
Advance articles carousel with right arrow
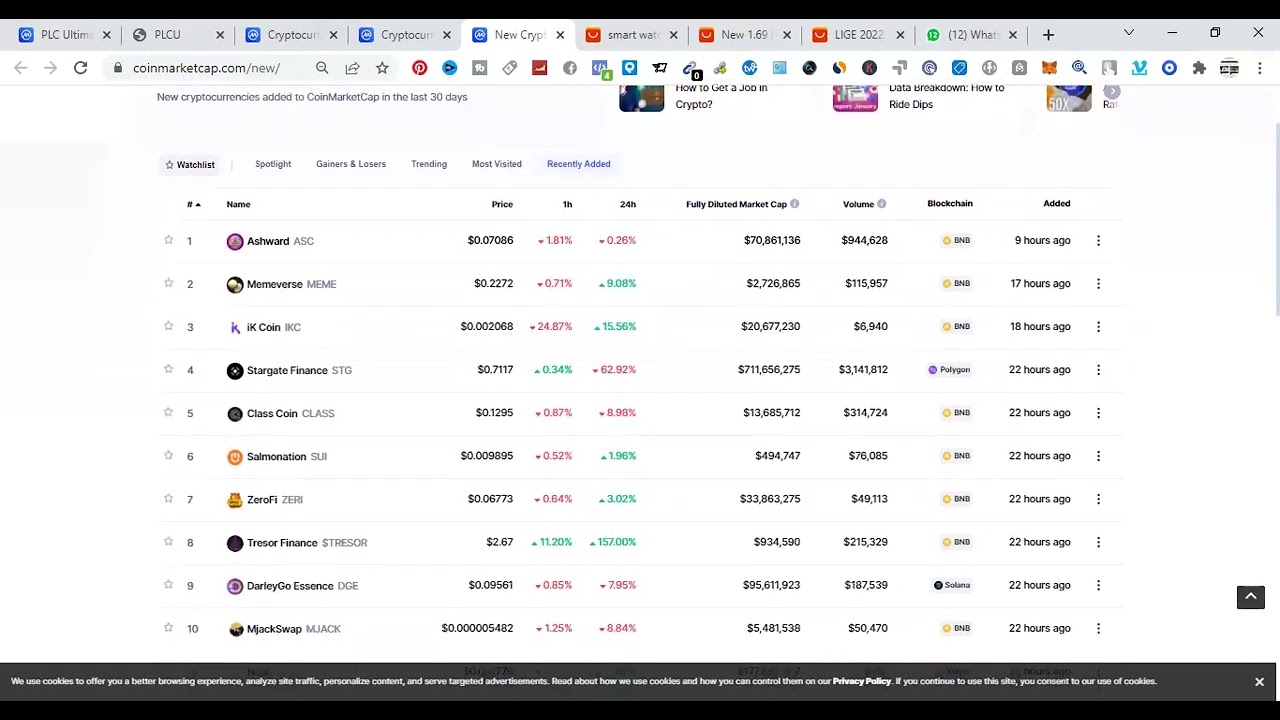click(x=1112, y=92)
